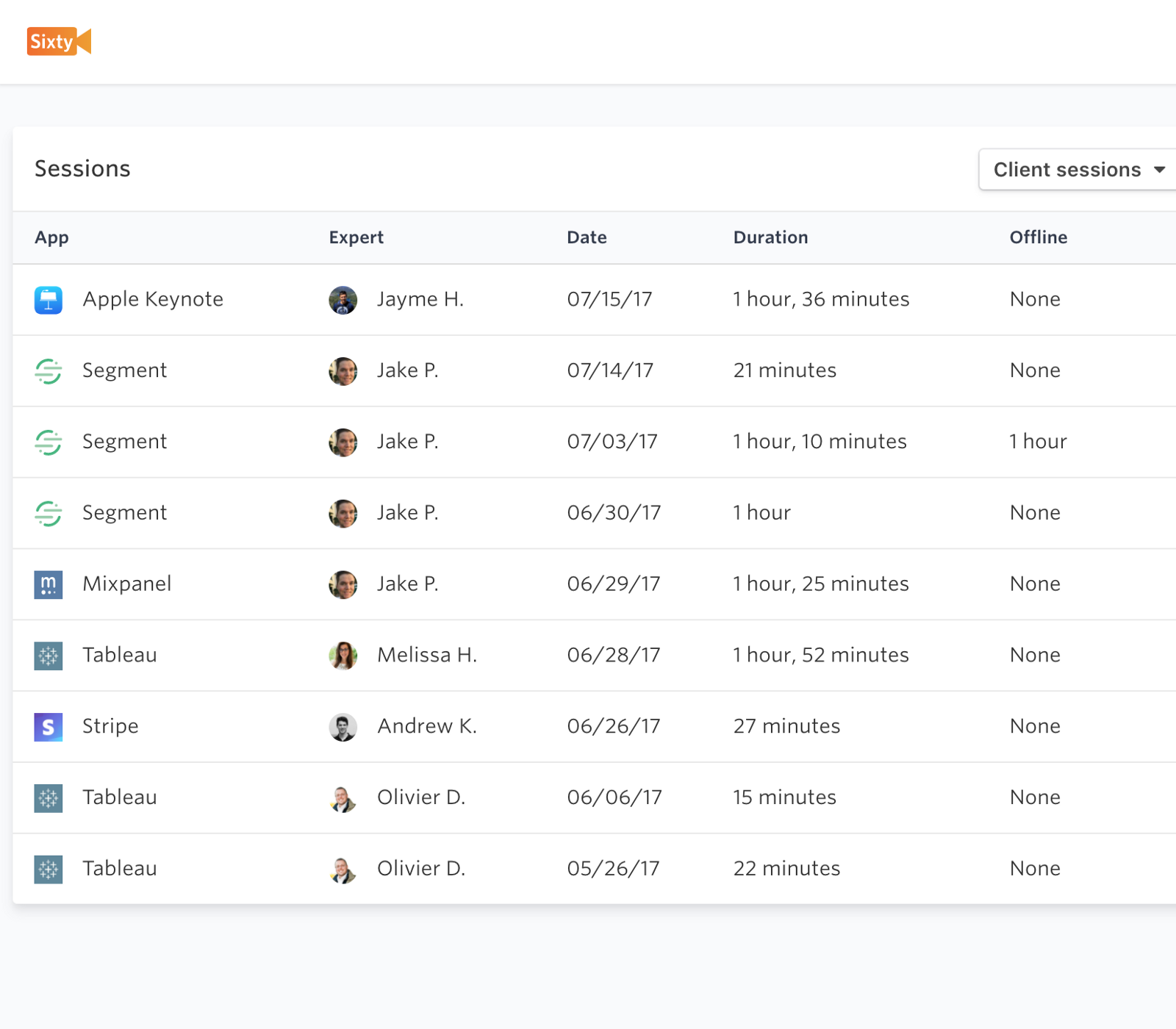The width and height of the screenshot is (1176, 1029).
Task: Click the date 06/26/17
Action: pyautogui.click(x=614, y=726)
